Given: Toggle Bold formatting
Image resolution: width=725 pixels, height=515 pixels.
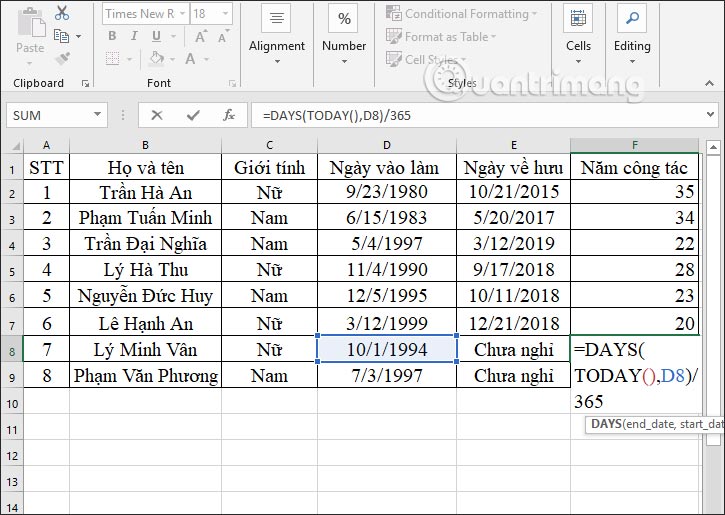Looking at the screenshot, I should (x=112, y=36).
